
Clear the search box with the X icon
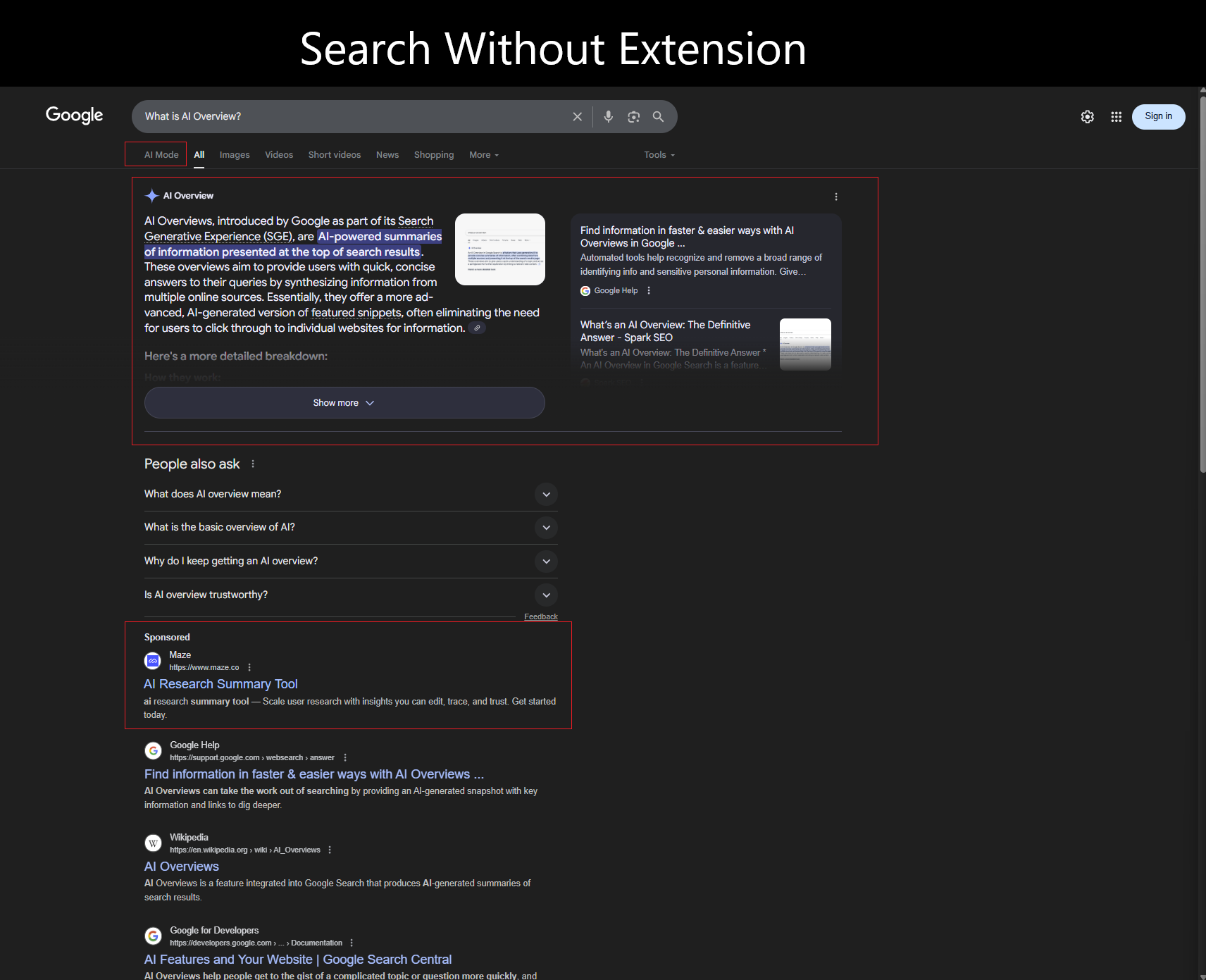pos(578,116)
